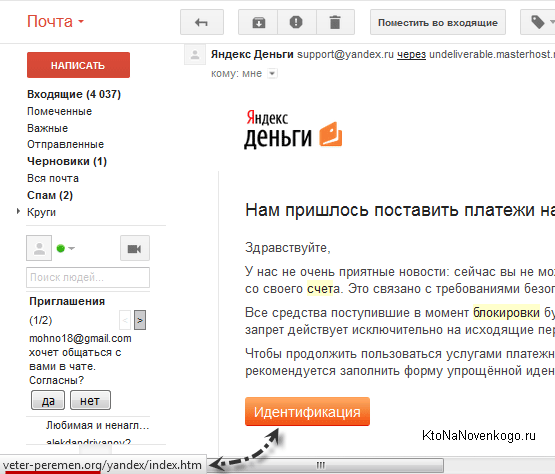This screenshot has height=474, width=555.
Task: Click in the Поиск людей search field
Action: point(88,277)
